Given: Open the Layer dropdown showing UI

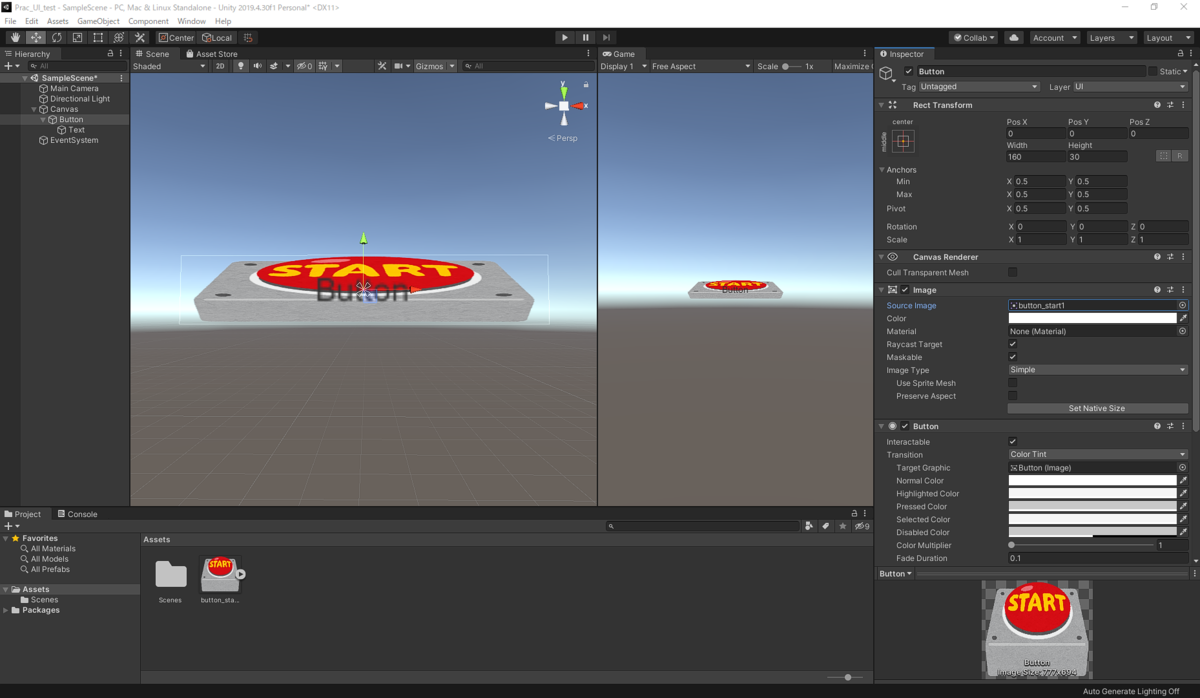Looking at the screenshot, I should pyautogui.click(x=1130, y=87).
